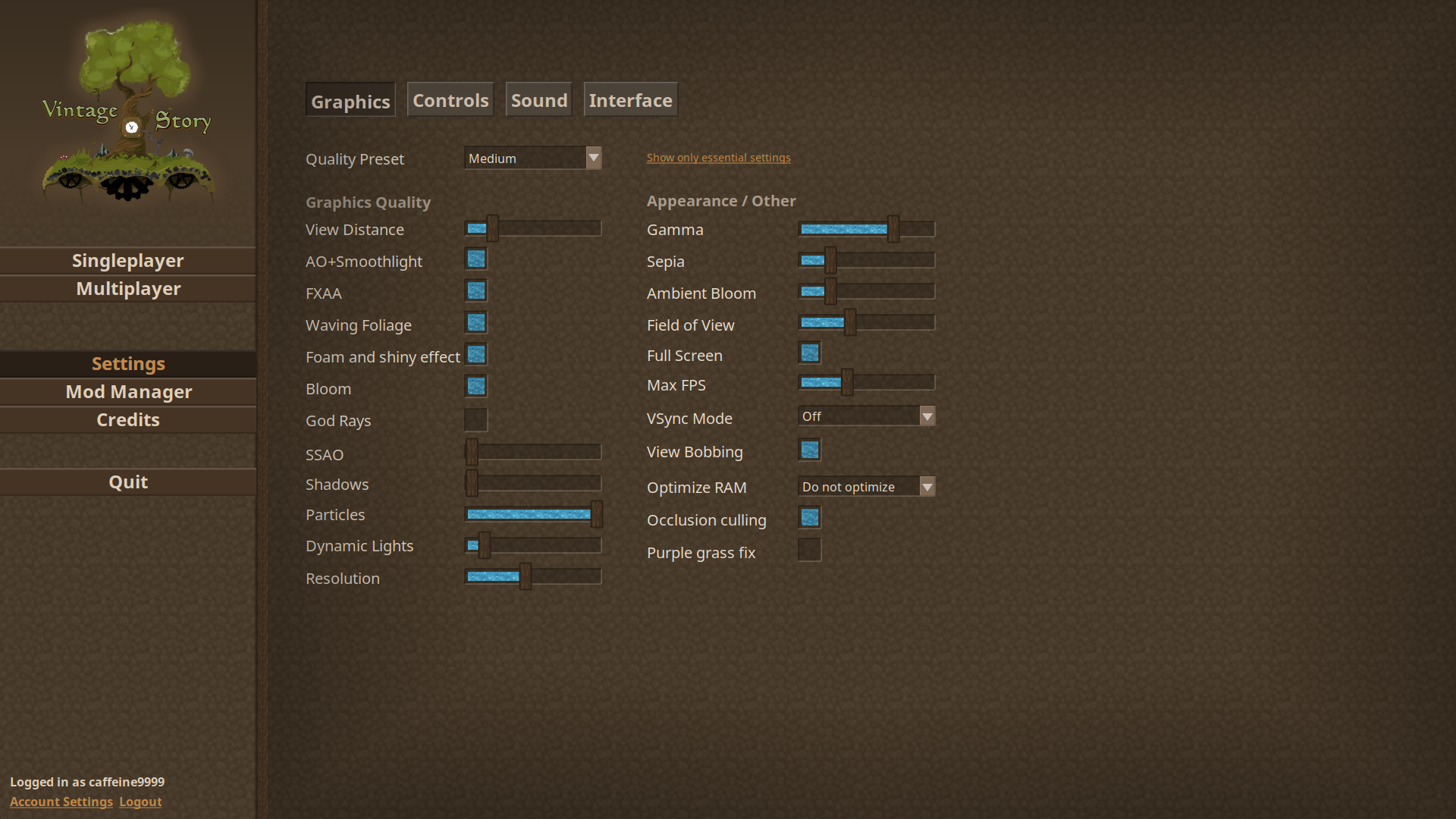Toggle the AO+Smoothlight checkbox
Viewport: 1456px width, 819px height.
(x=476, y=259)
